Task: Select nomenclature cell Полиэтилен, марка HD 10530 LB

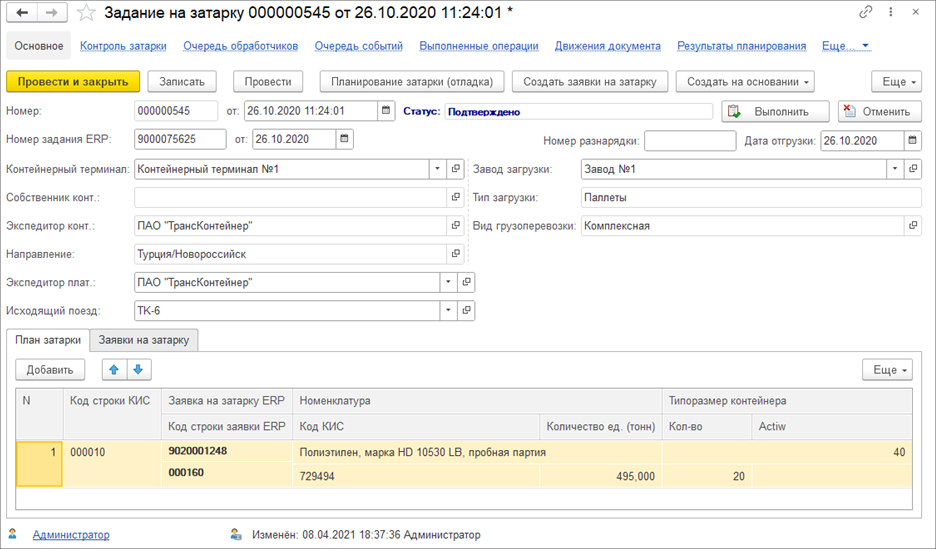Action: (x=477, y=452)
